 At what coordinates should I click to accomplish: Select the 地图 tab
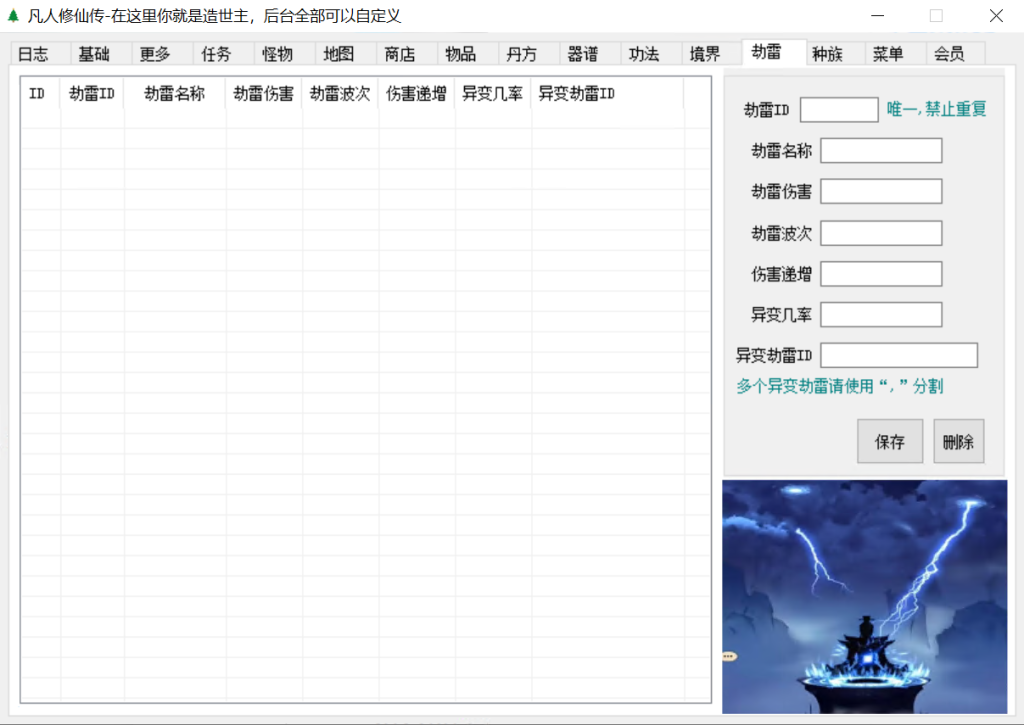tap(338, 54)
